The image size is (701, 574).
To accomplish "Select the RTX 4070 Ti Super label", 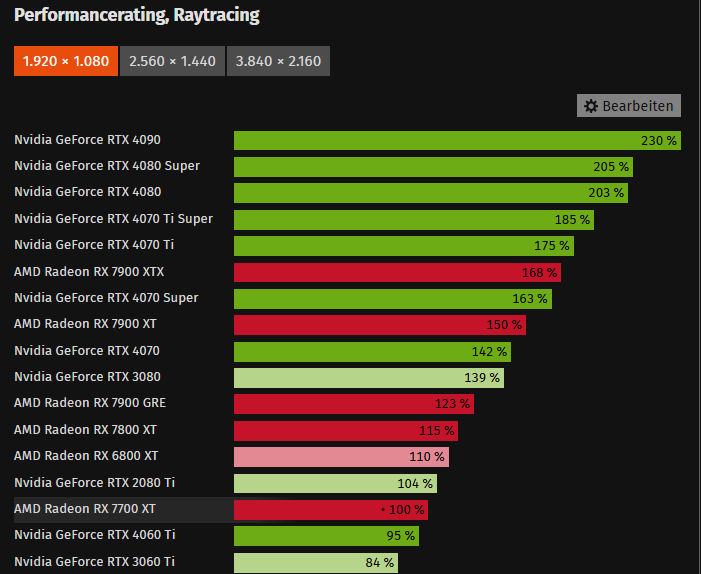I will (x=113, y=219).
